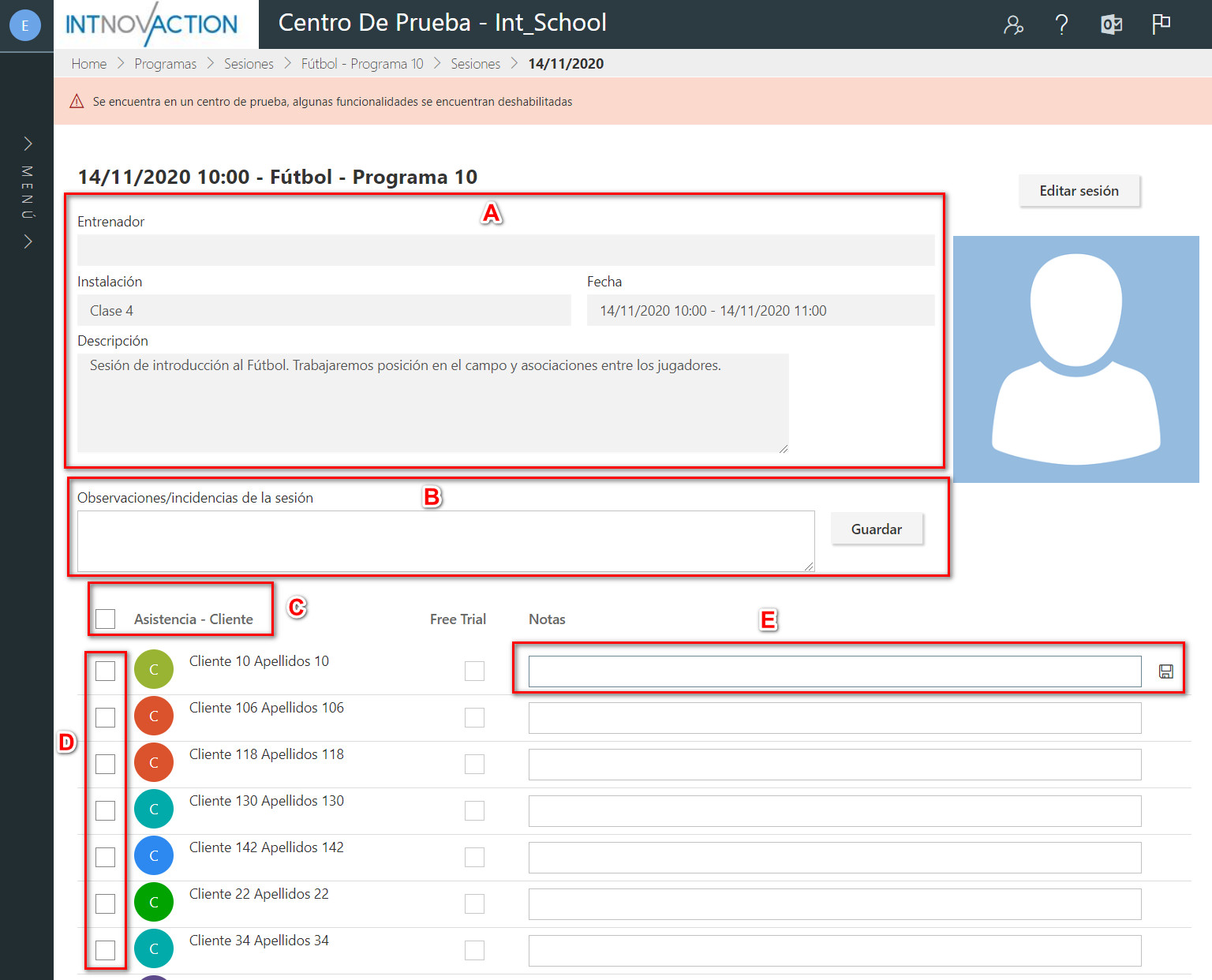The height and width of the screenshot is (980, 1212).
Task: Click the flag icon in header
Action: 1161,24
